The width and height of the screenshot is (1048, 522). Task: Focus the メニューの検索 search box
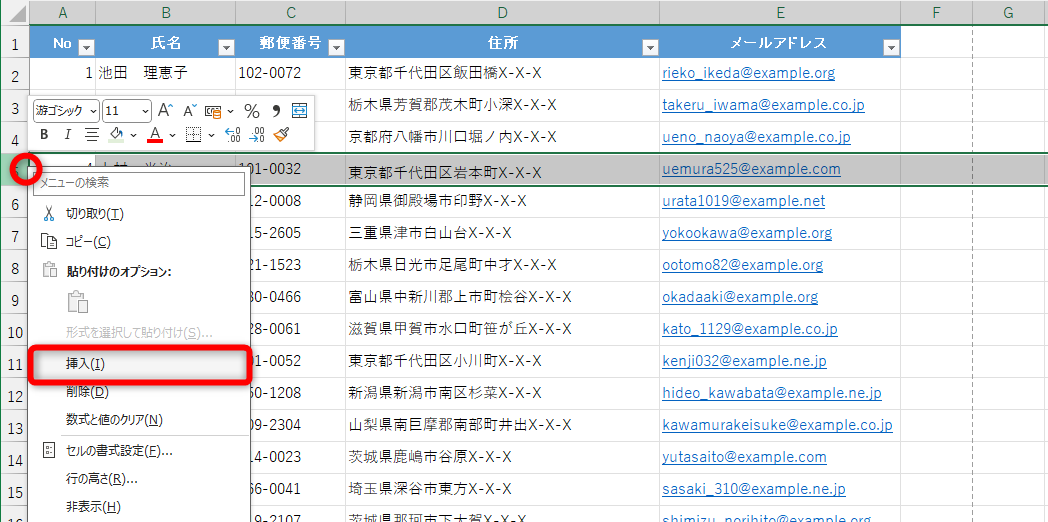[139, 182]
